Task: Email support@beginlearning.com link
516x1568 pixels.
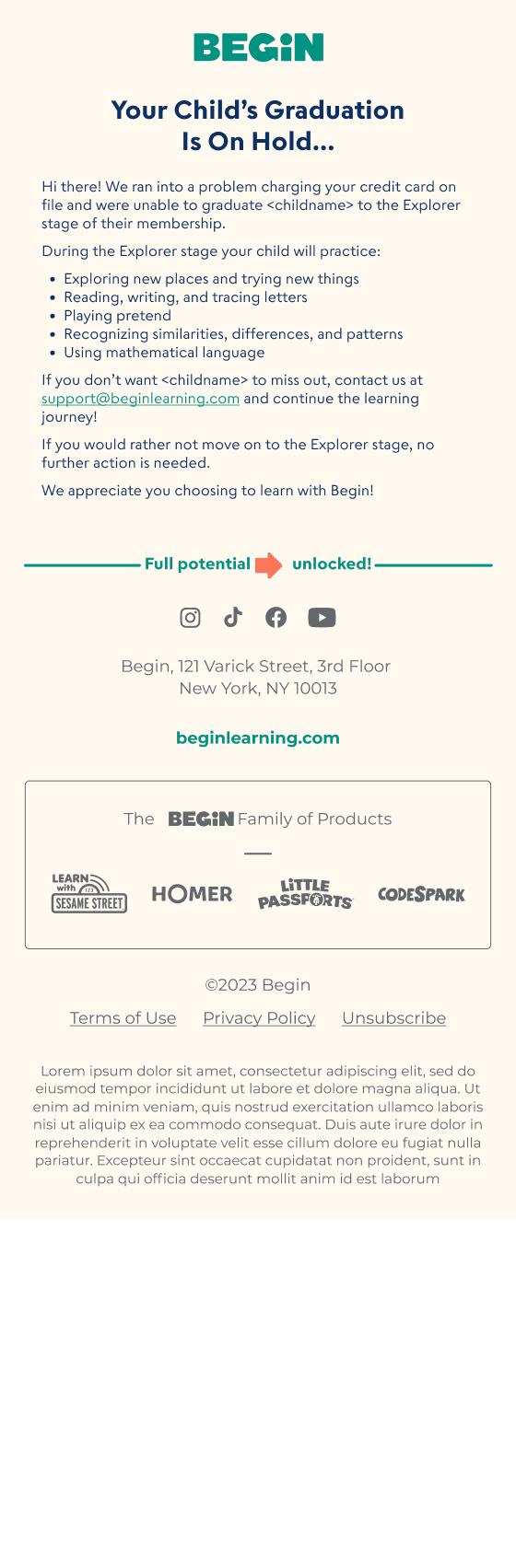Action: [x=140, y=399]
